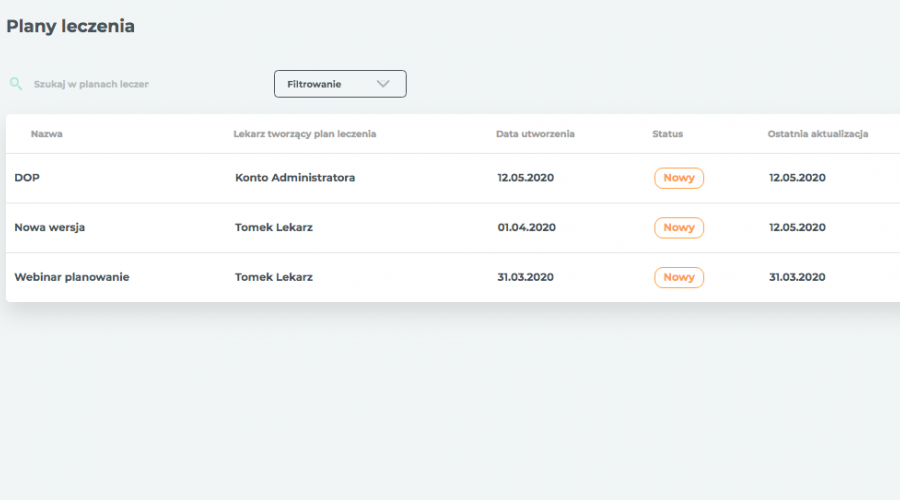This screenshot has height=500, width=900.
Task: Select Konto Administratora doctor cell
Action: [295, 178]
